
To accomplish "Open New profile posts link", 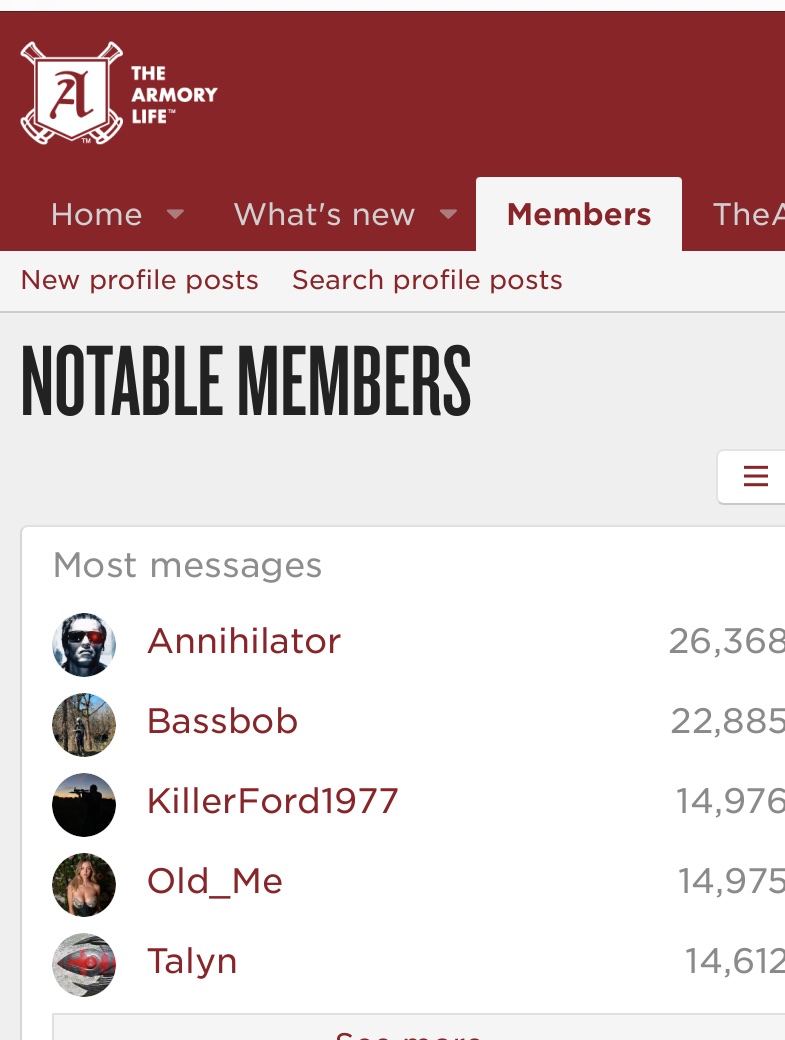I will (x=140, y=280).
